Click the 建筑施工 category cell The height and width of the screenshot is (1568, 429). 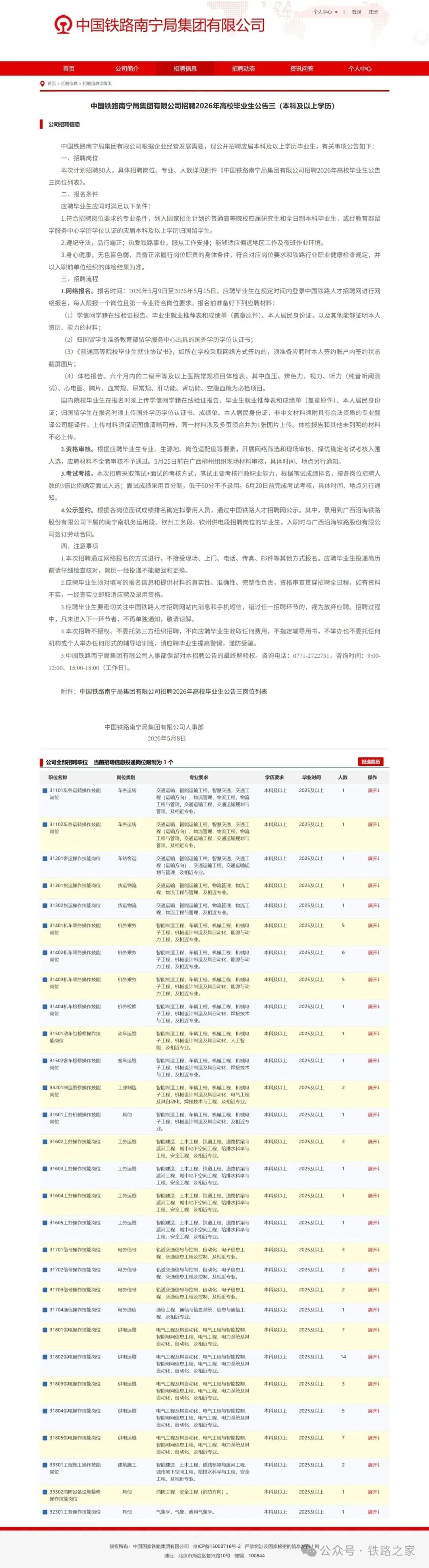[127, 1464]
